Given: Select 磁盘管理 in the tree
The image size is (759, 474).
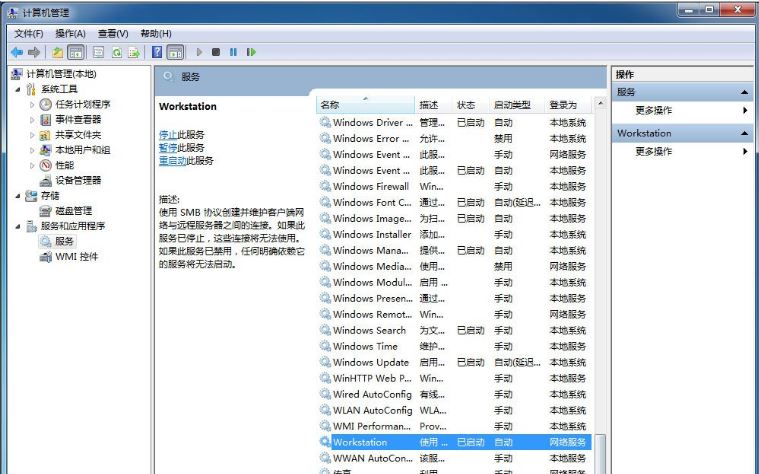Looking at the screenshot, I should tap(74, 211).
